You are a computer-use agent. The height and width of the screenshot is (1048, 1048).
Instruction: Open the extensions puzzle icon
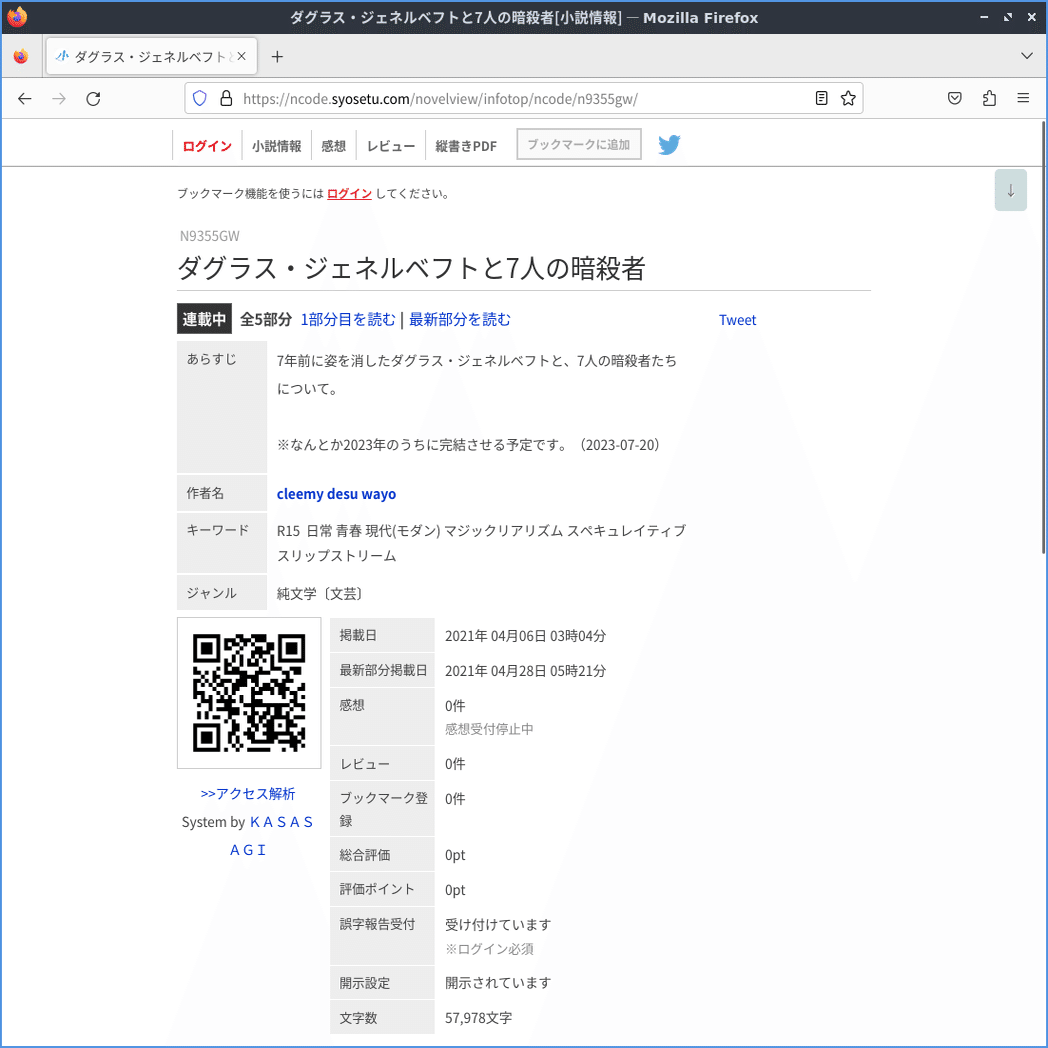coord(989,99)
